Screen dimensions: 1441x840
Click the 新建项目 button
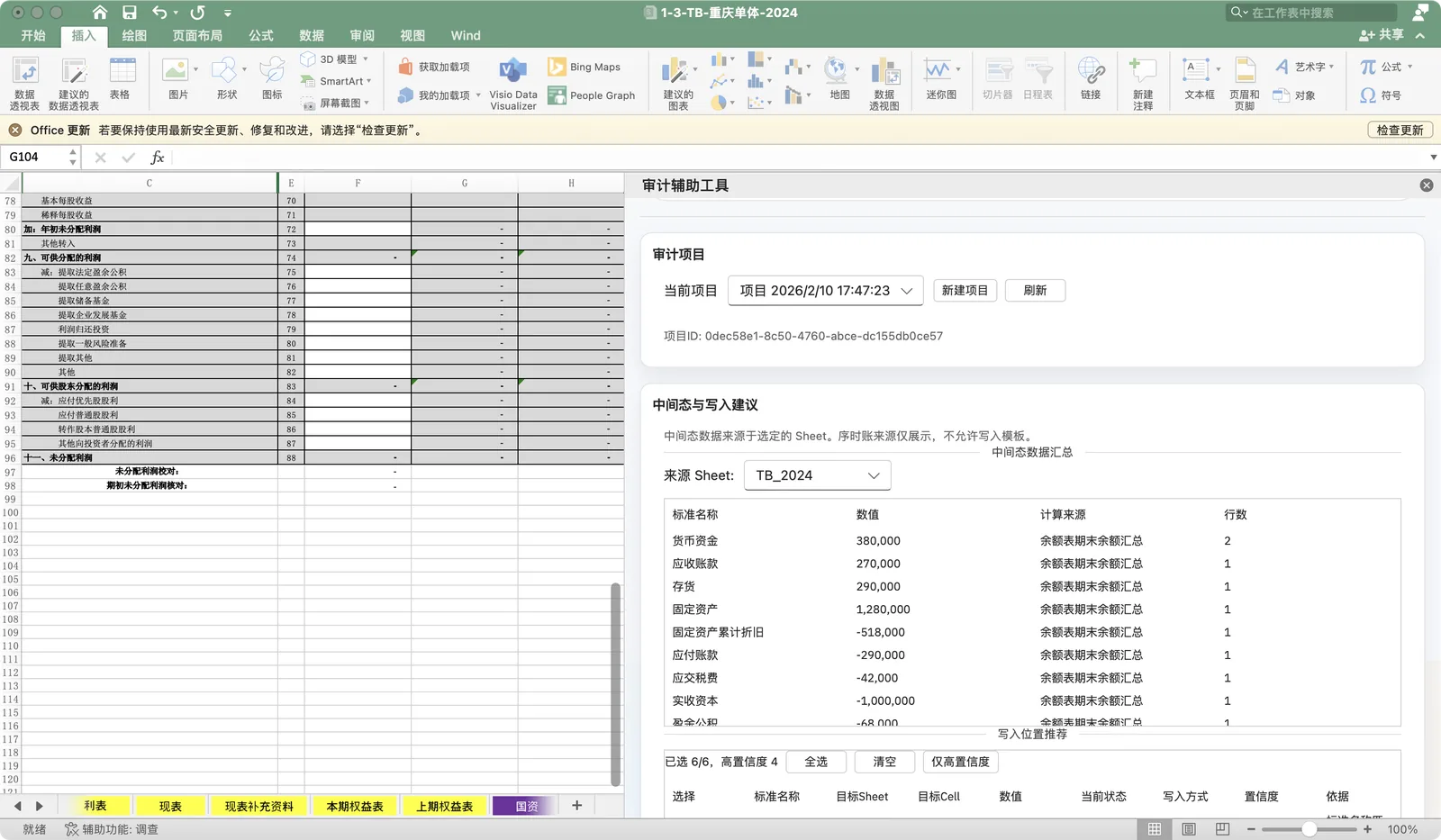(965, 291)
